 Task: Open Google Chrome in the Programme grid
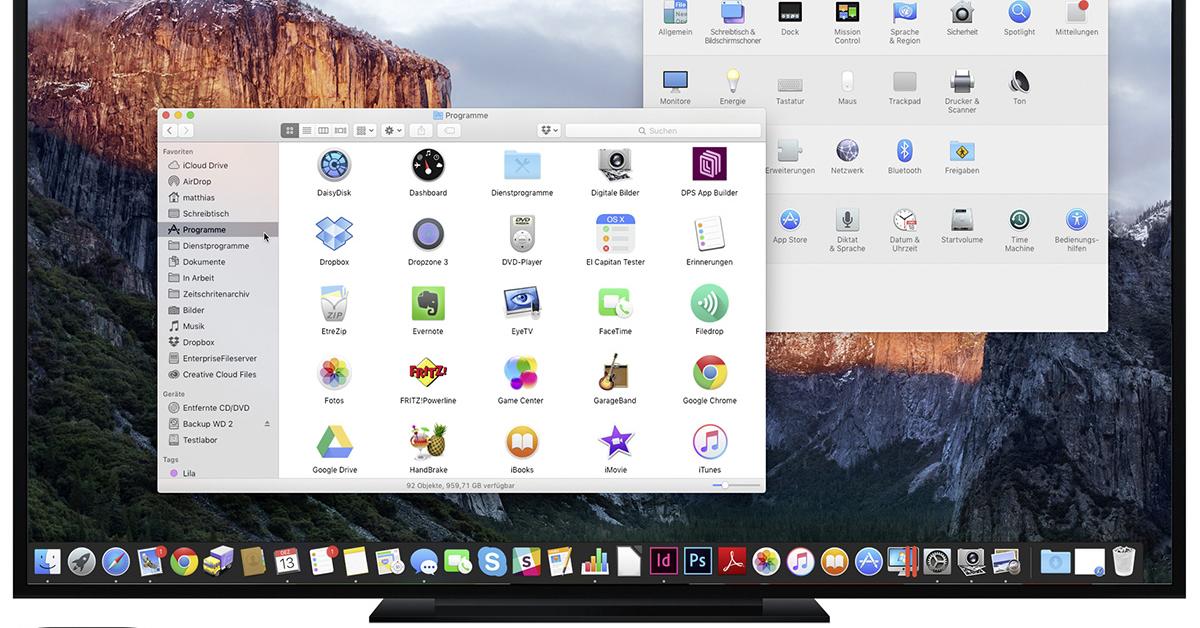[x=709, y=373]
